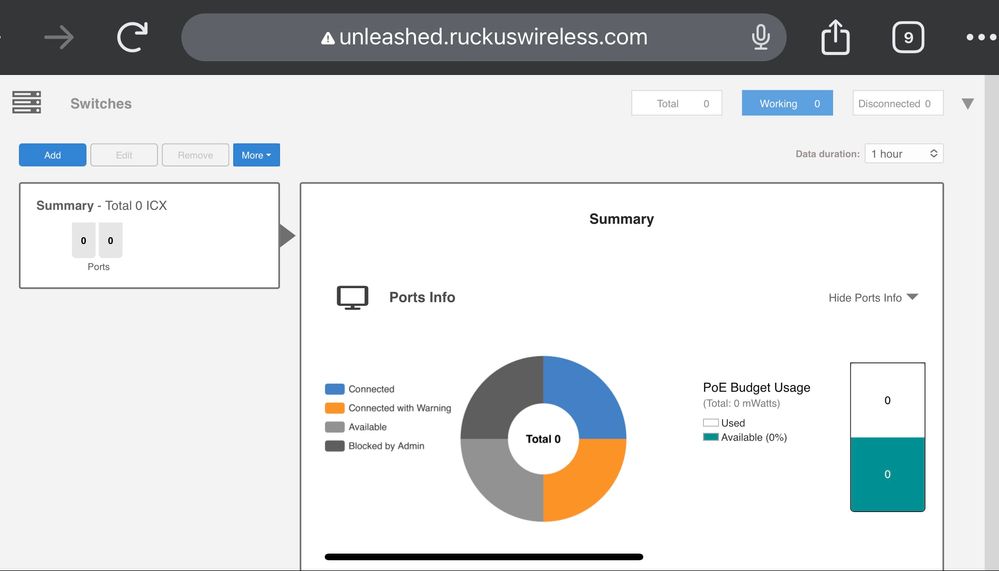
Task: Open the three-dot browser menu
Action: point(981,38)
